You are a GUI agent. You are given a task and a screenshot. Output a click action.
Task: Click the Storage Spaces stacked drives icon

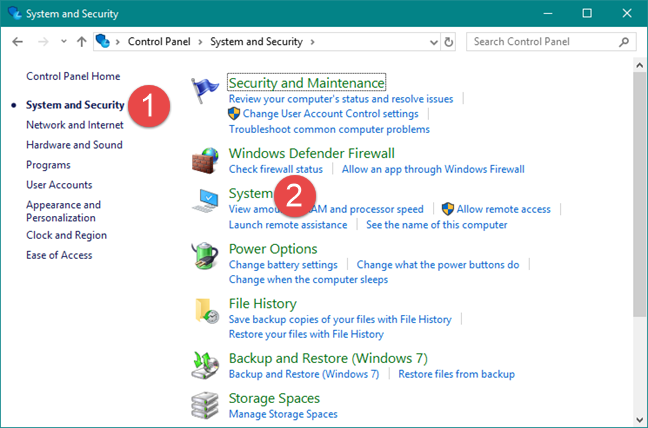coord(205,405)
